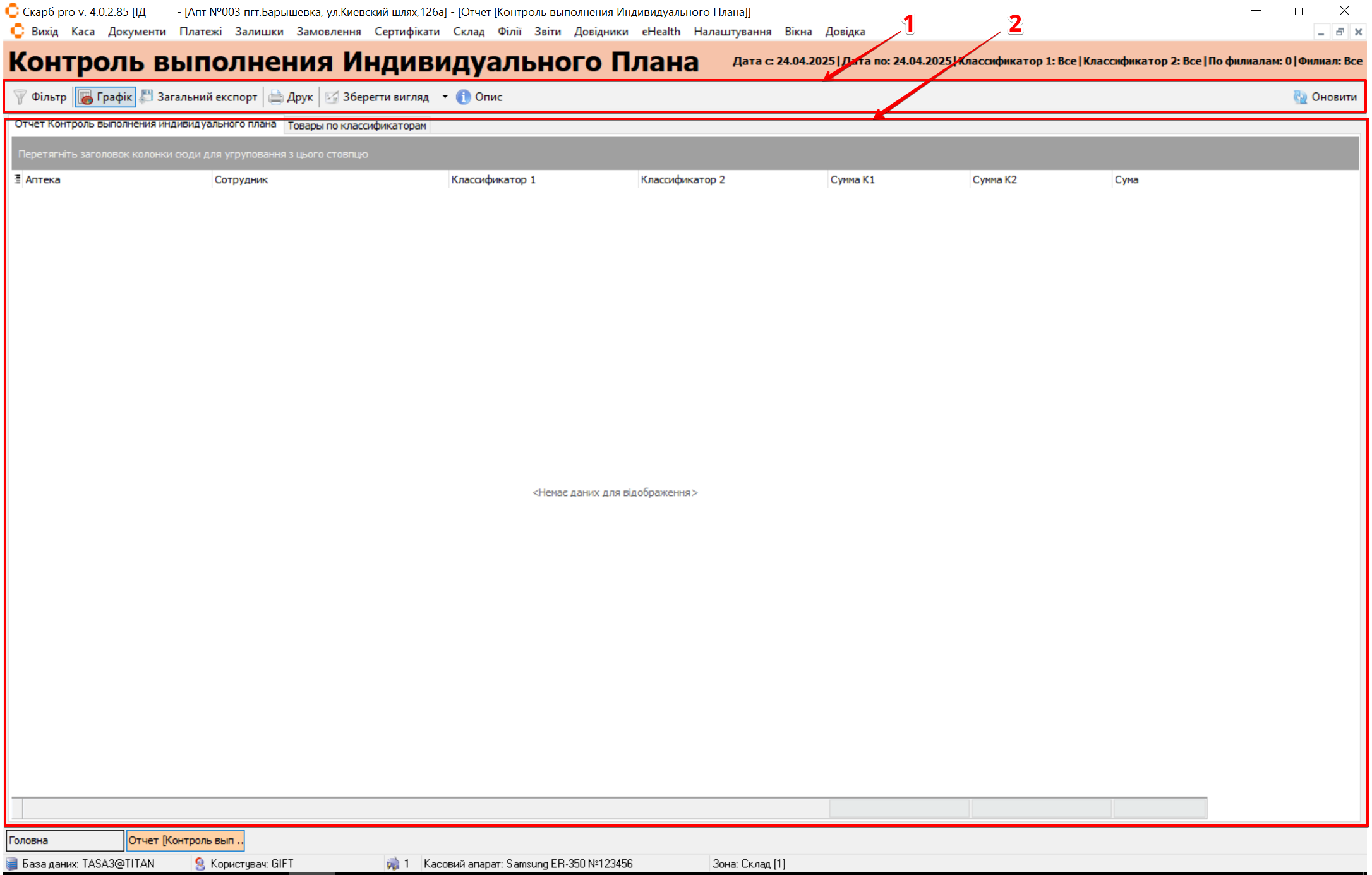Open the Опис info icon
The width and height of the screenshot is (1372, 875).
463,97
